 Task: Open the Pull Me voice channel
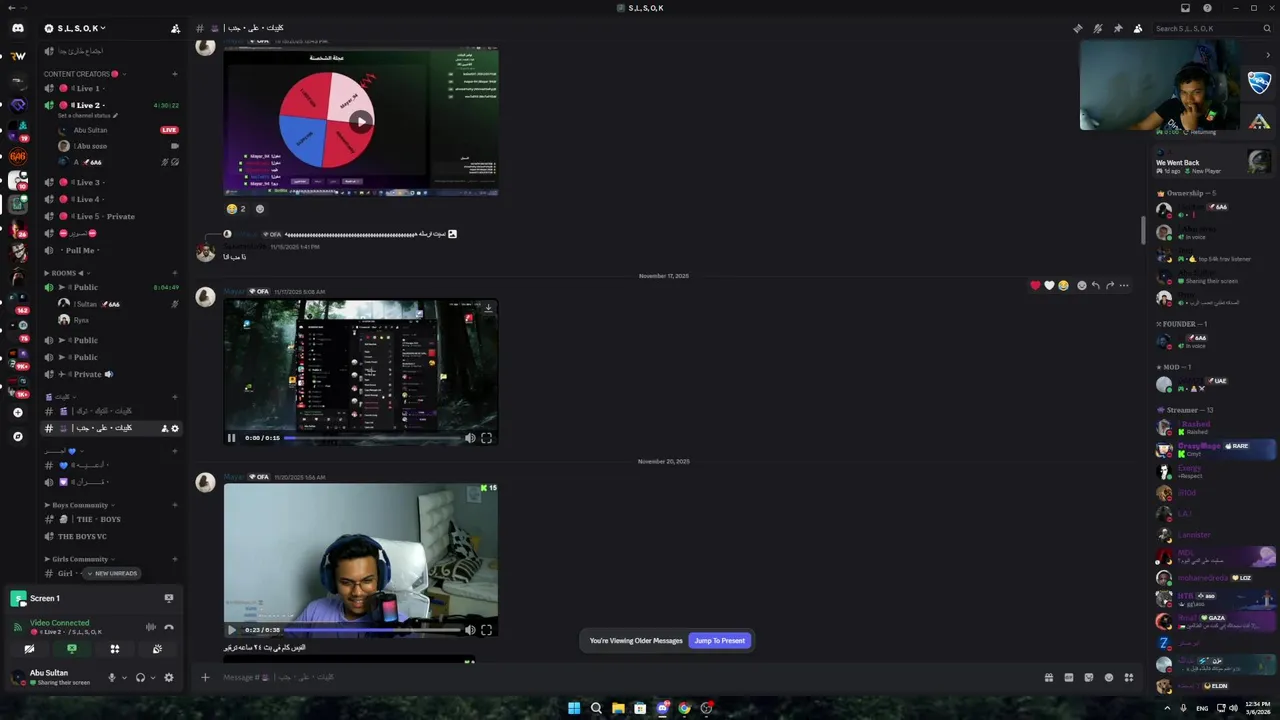click(x=112, y=250)
